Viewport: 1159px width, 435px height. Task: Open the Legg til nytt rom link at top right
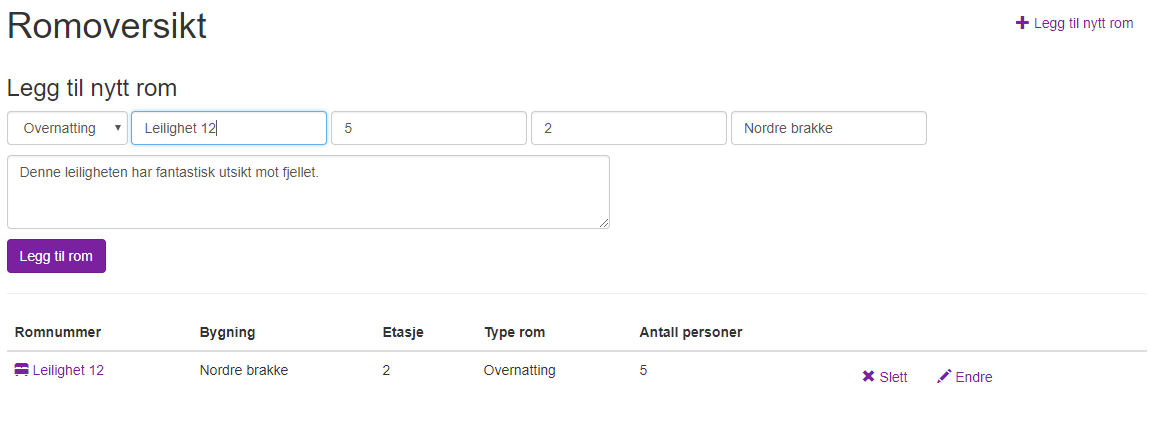coord(1075,23)
